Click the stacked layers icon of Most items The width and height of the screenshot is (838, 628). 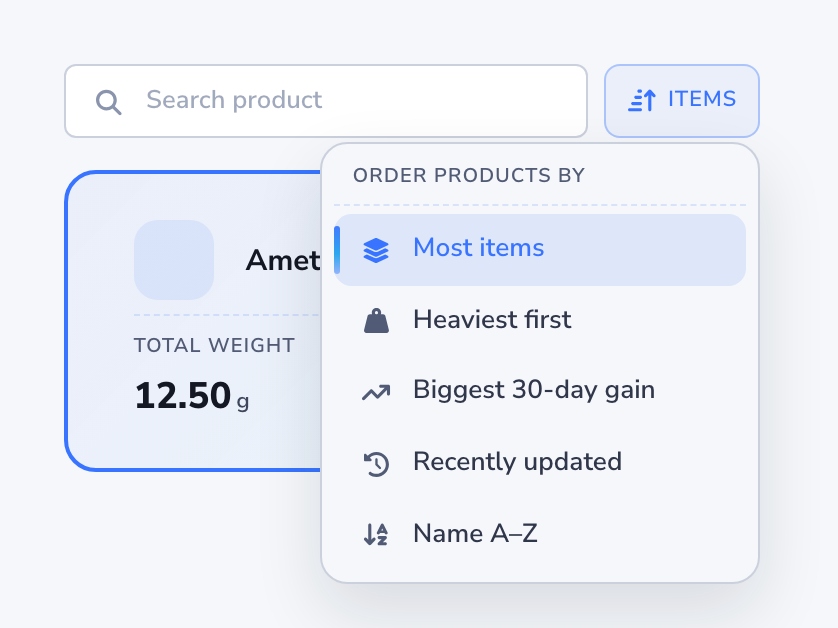376,250
